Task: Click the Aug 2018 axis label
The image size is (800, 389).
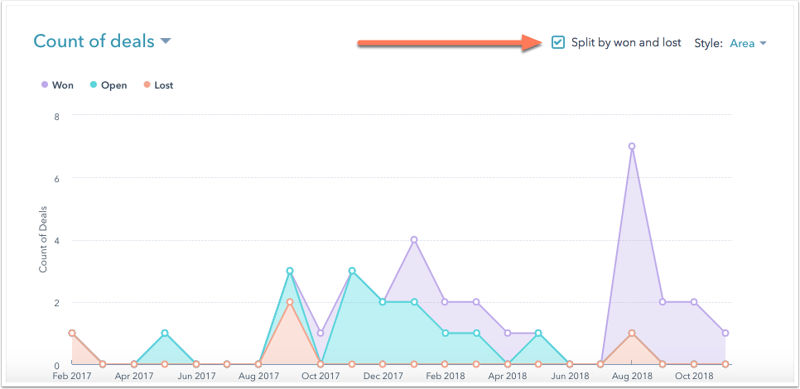Action: coord(632,376)
